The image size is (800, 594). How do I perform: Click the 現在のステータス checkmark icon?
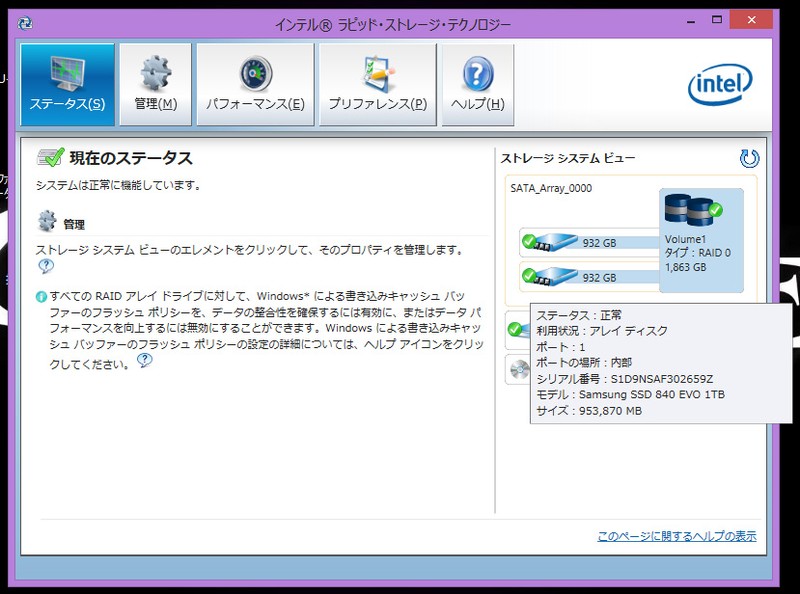click(51, 157)
